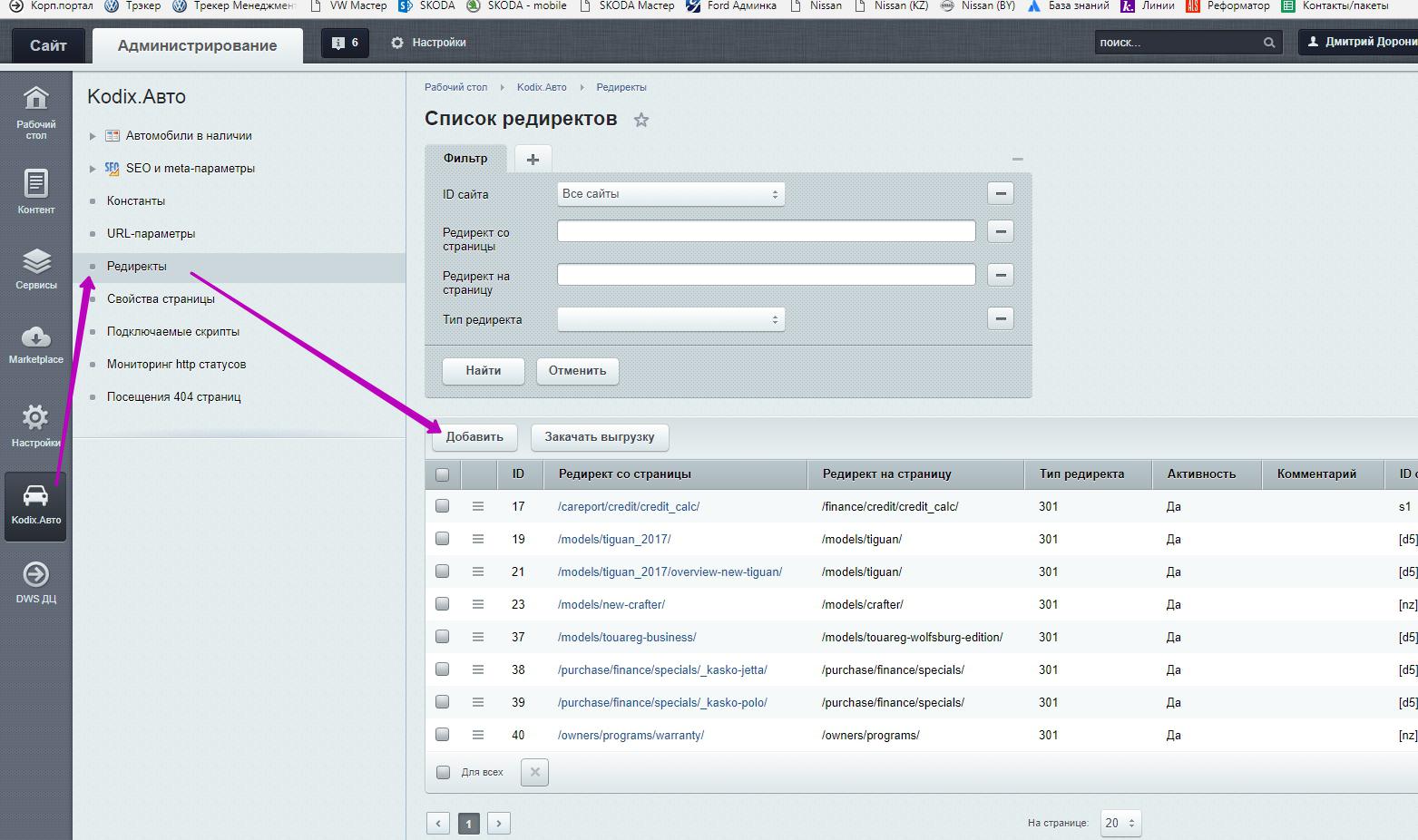Add the page to favorites with the star
Image resolution: width=1418 pixels, height=840 pixels.
click(x=641, y=120)
